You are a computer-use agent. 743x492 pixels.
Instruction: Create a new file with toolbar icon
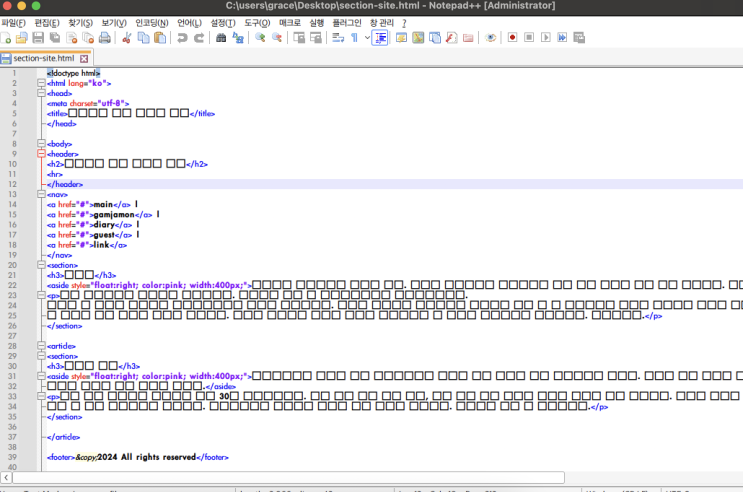point(6,38)
